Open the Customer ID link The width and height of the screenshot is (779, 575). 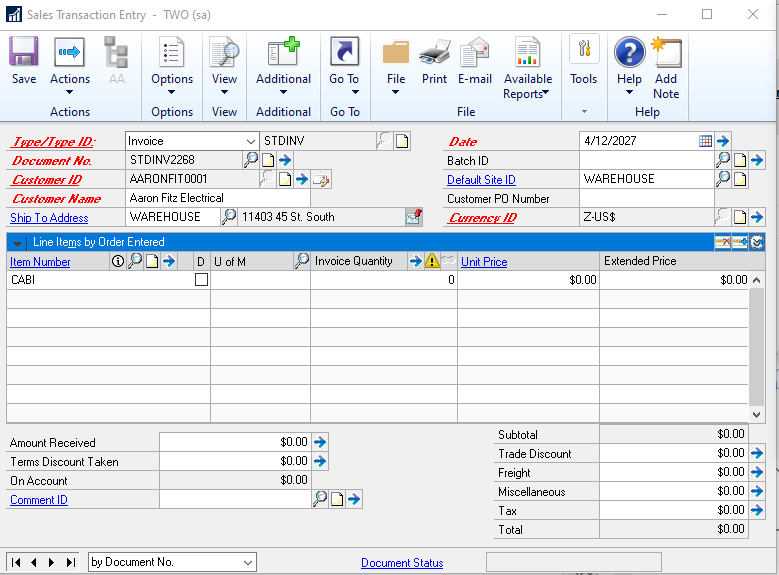(x=46, y=179)
